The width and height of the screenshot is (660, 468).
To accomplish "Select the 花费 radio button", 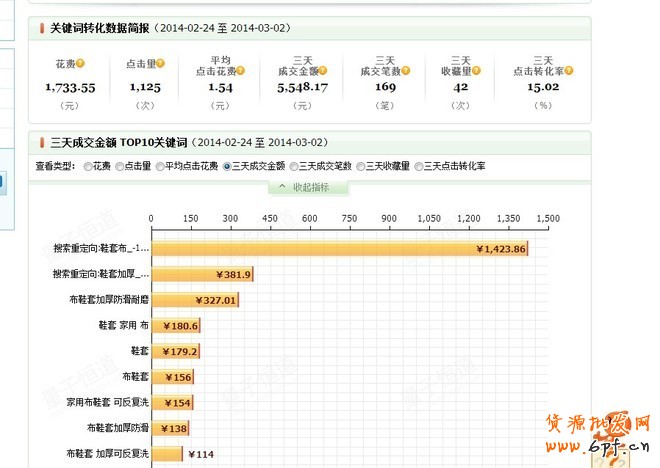I will pyautogui.click(x=88, y=166).
